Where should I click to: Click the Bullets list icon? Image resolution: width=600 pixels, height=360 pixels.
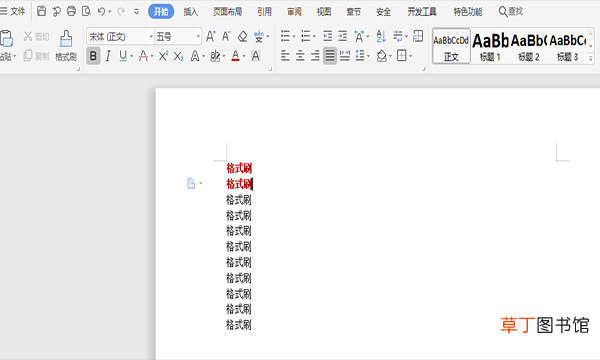click(285, 36)
